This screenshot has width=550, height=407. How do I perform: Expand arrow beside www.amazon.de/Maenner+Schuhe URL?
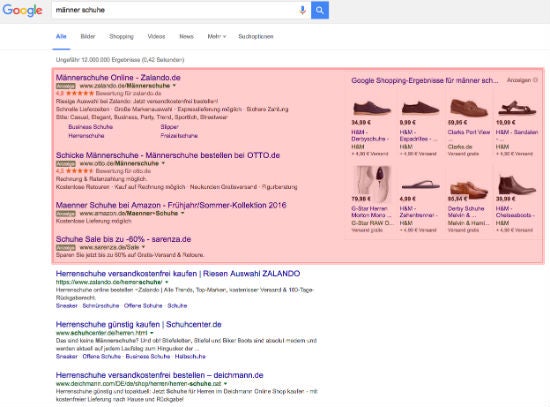coord(182,213)
